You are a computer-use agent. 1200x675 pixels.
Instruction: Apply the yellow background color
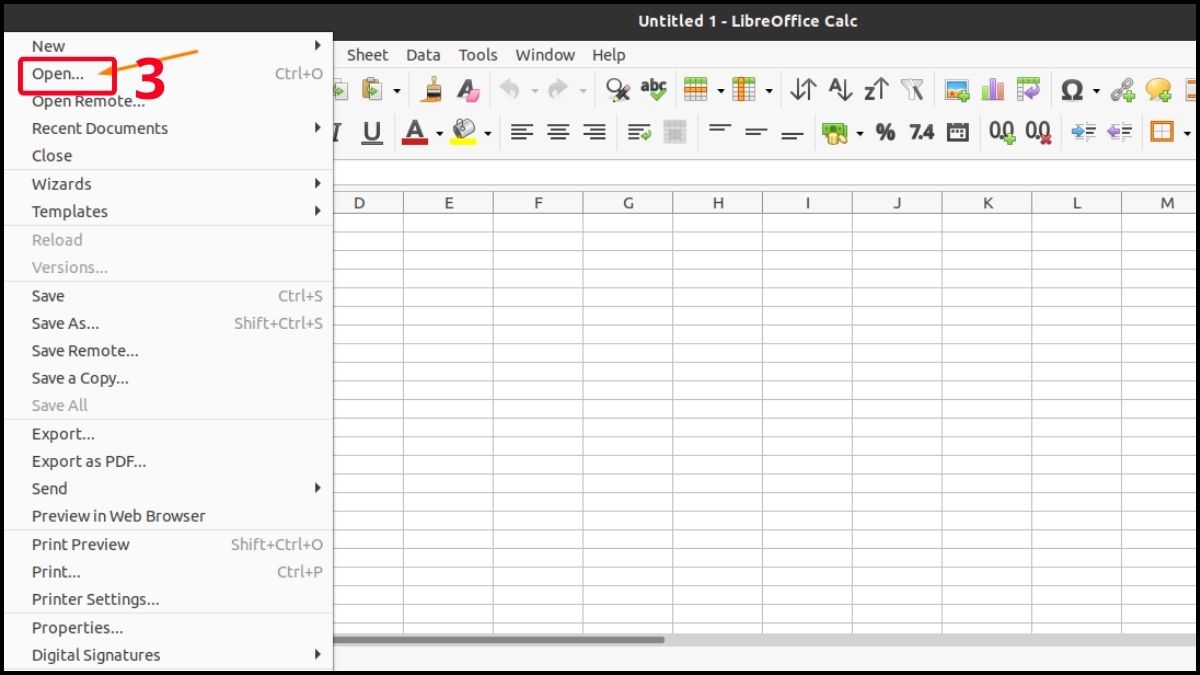pos(463,131)
